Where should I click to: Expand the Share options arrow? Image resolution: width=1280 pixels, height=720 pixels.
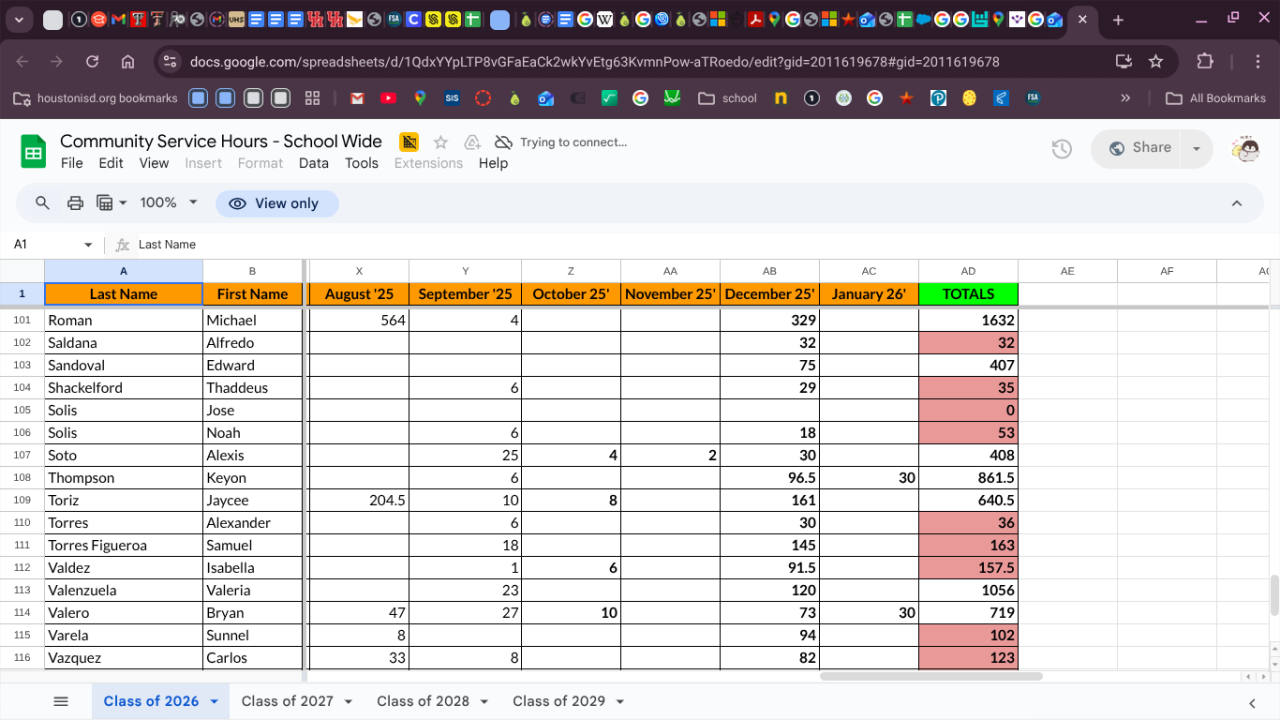1196,149
